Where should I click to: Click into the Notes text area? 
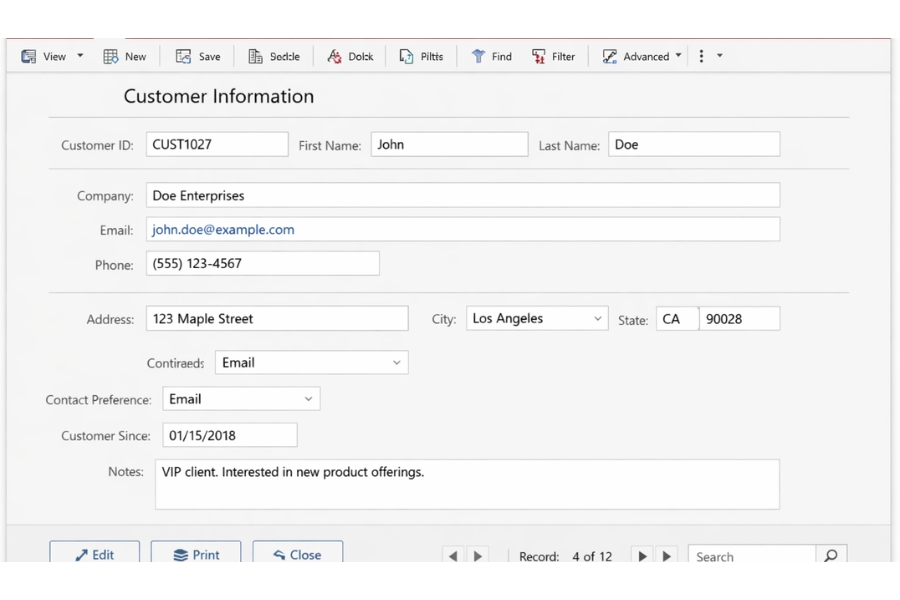467,485
